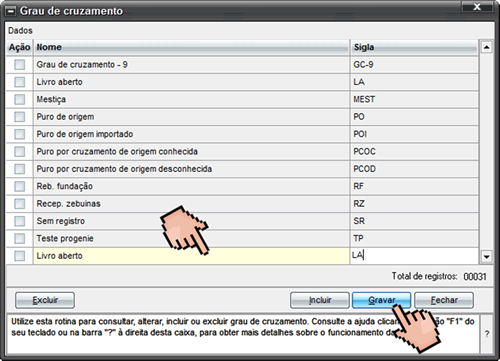Select checkbox for Puro de origem row (sigla PO)

point(20,117)
